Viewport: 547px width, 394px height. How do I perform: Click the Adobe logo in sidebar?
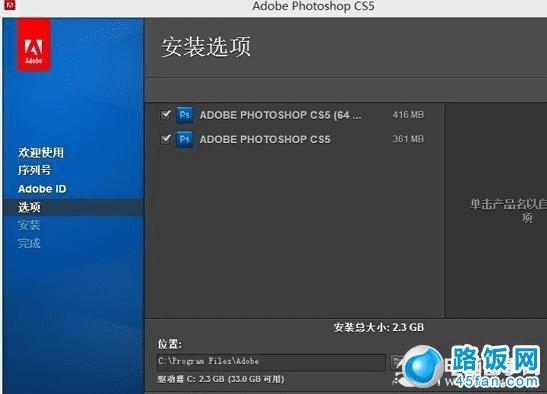[34, 44]
